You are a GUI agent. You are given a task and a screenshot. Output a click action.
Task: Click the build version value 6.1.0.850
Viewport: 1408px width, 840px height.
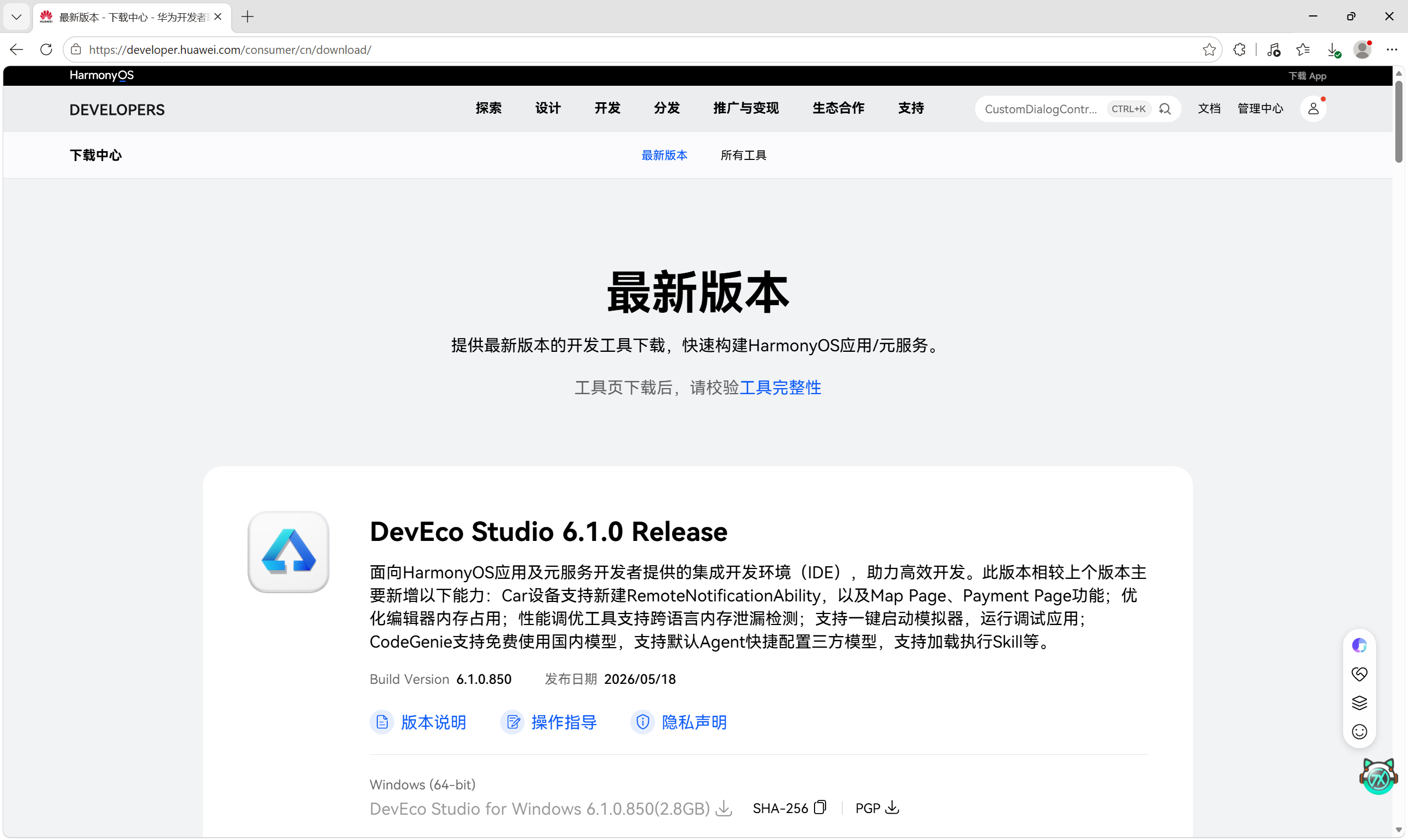(x=484, y=679)
